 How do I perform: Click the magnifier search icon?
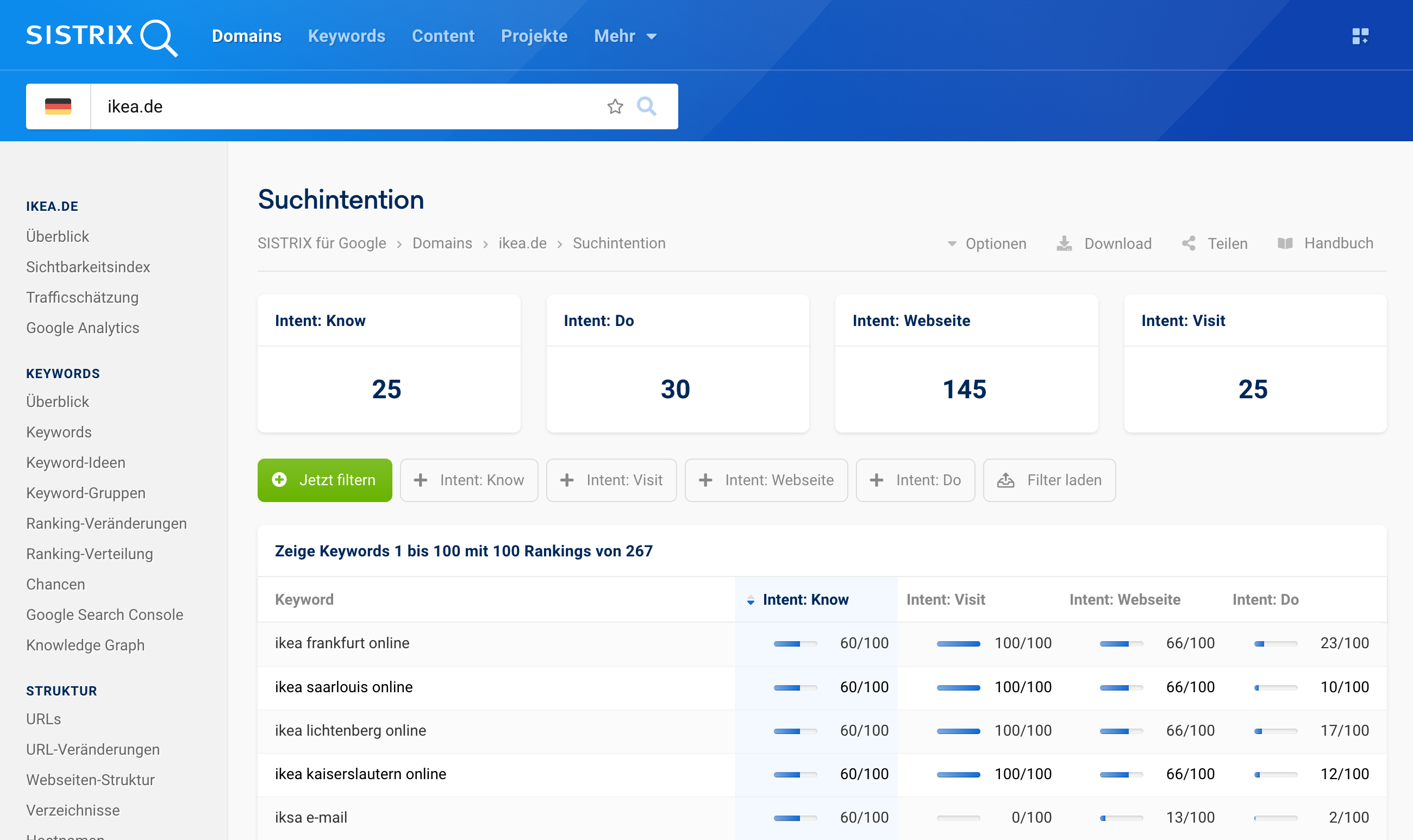[x=647, y=106]
